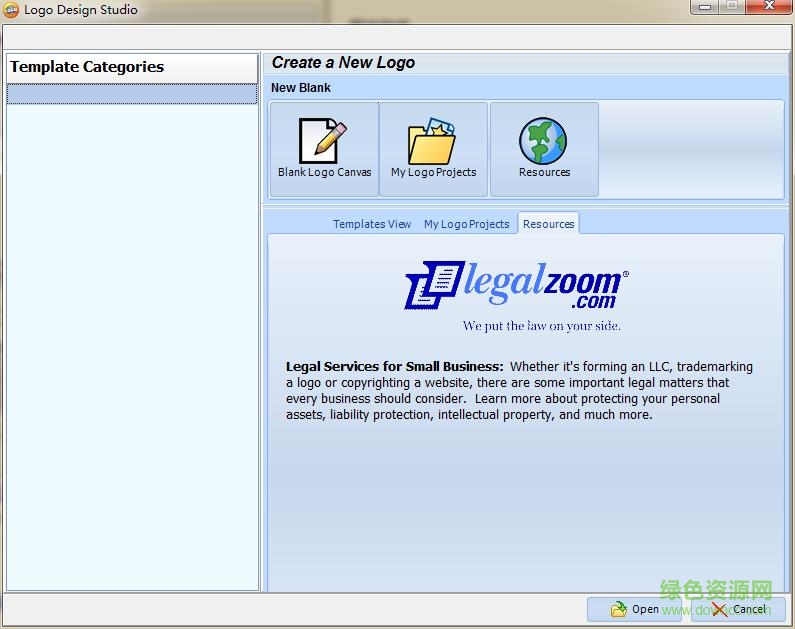Close the Logo Design Studio window
The height and width of the screenshot is (629, 795).
pos(769,7)
